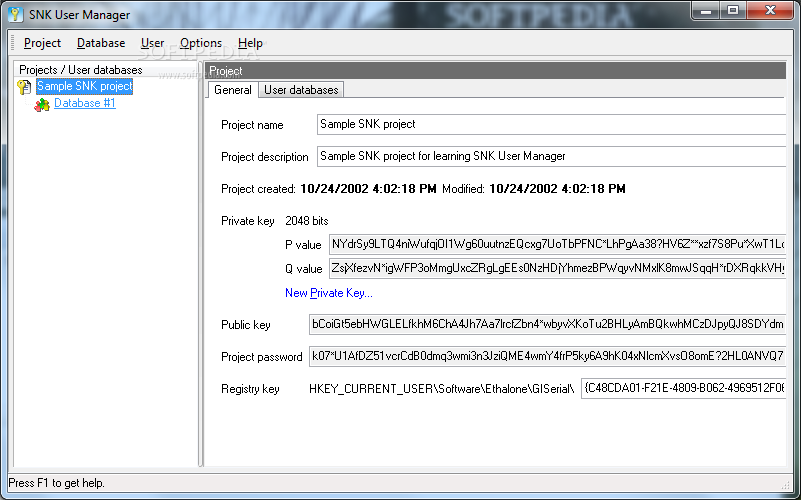This screenshot has height=500, width=801.
Task: Click the Project panel header bar
Action: pyautogui.click(x=495, y=70)
